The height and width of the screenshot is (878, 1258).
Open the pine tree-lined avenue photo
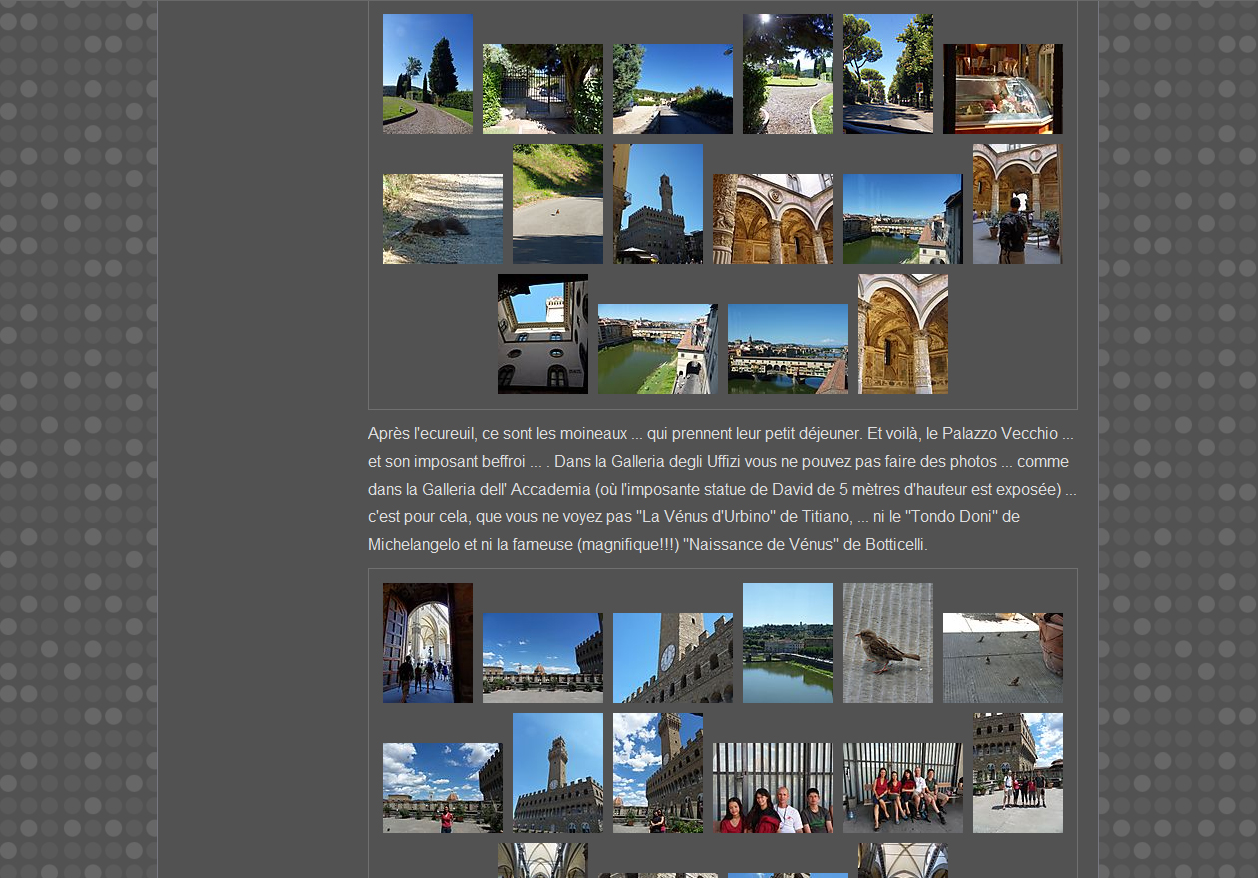click(887, 74)
